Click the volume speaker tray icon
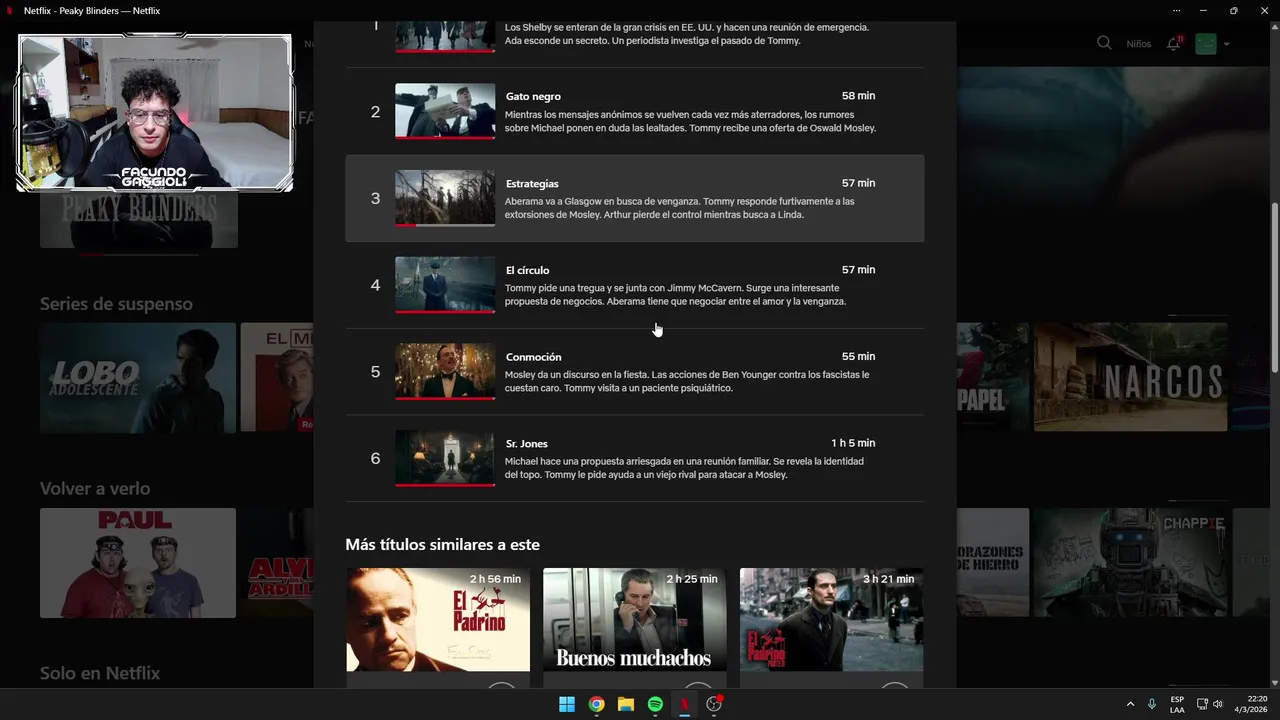The image size is (1280, 720). 1218,704
